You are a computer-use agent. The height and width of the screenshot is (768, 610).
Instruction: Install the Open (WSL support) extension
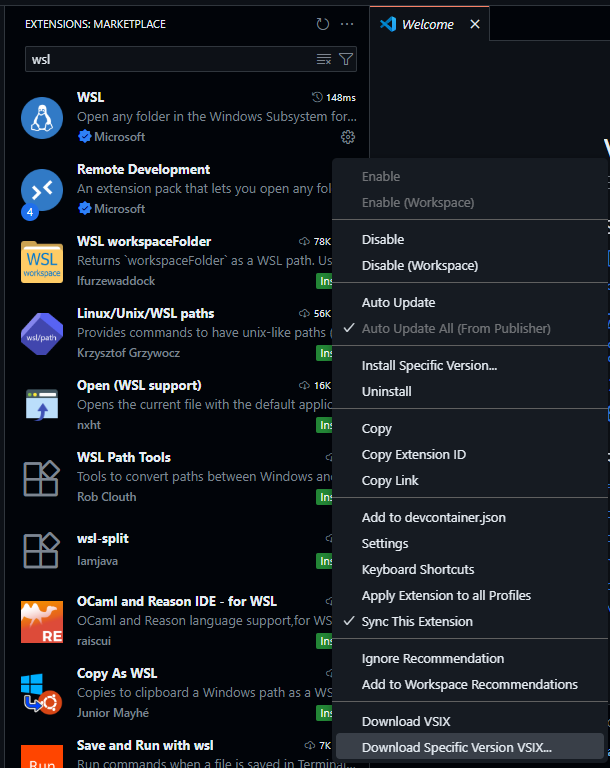324,425
